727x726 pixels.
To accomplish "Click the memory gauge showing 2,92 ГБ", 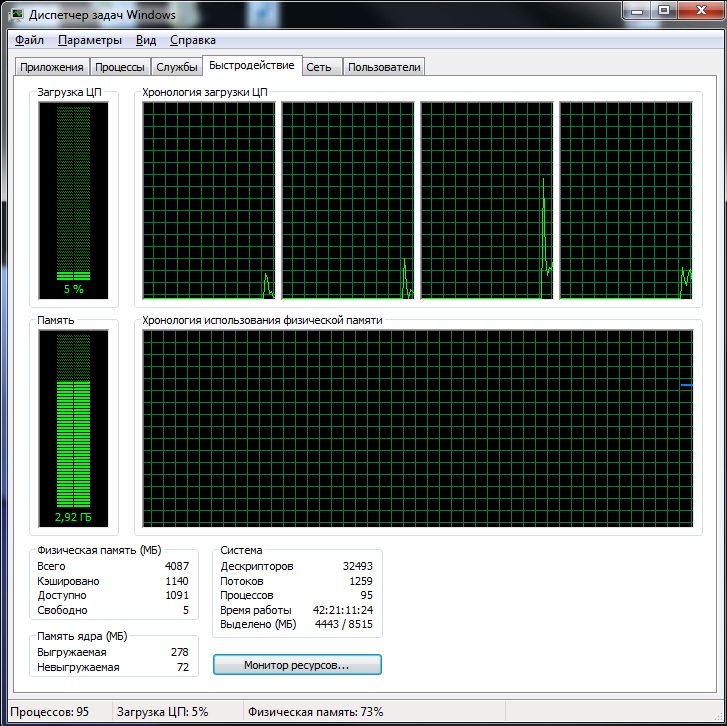I will 73,428.
